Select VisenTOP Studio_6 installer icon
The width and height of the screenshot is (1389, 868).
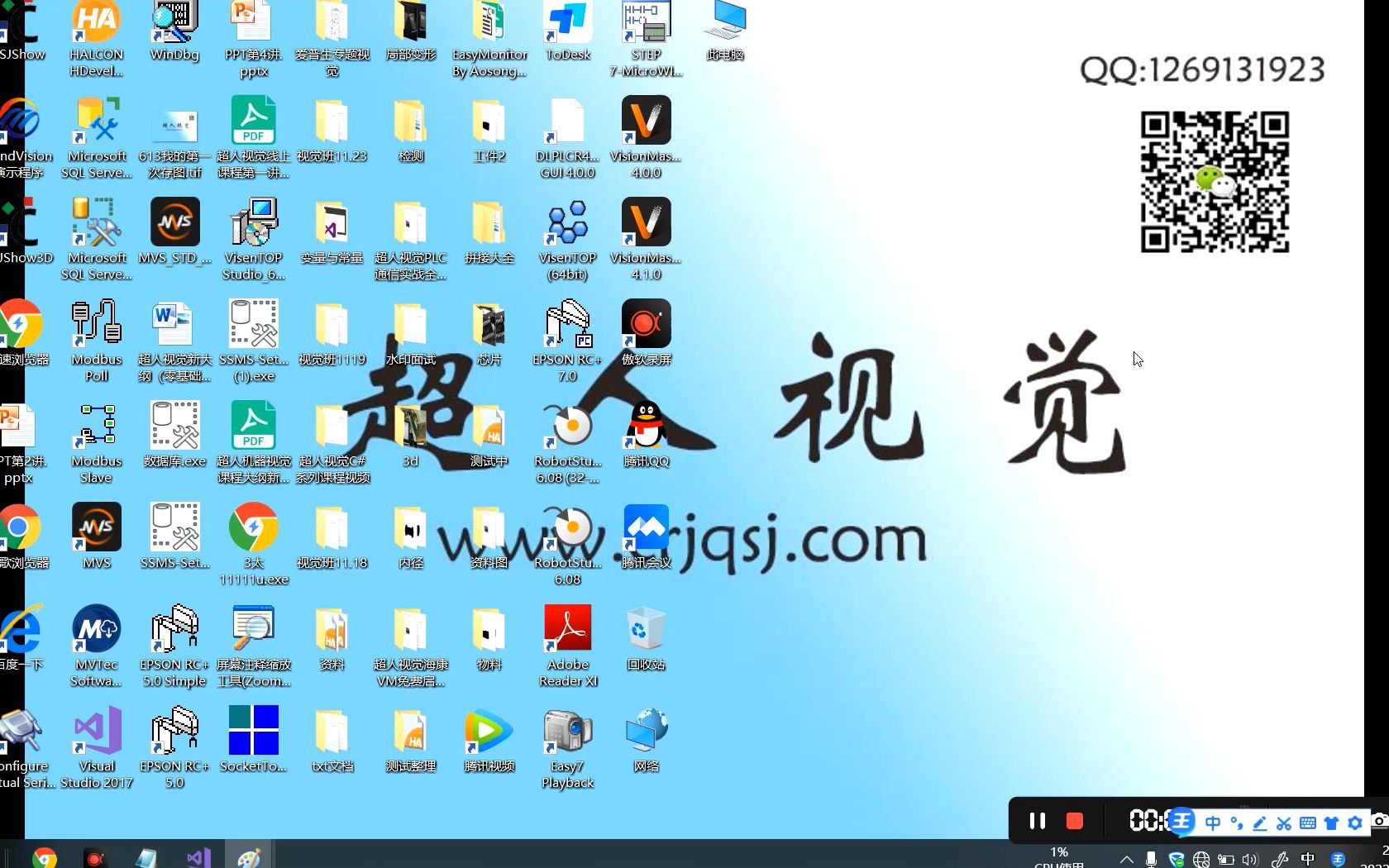[253, 239]
